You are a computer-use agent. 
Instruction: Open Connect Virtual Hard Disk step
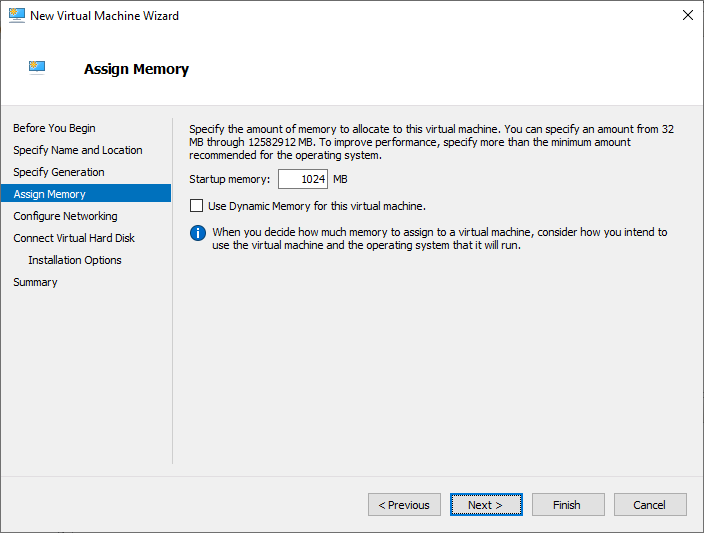[74, 238]
